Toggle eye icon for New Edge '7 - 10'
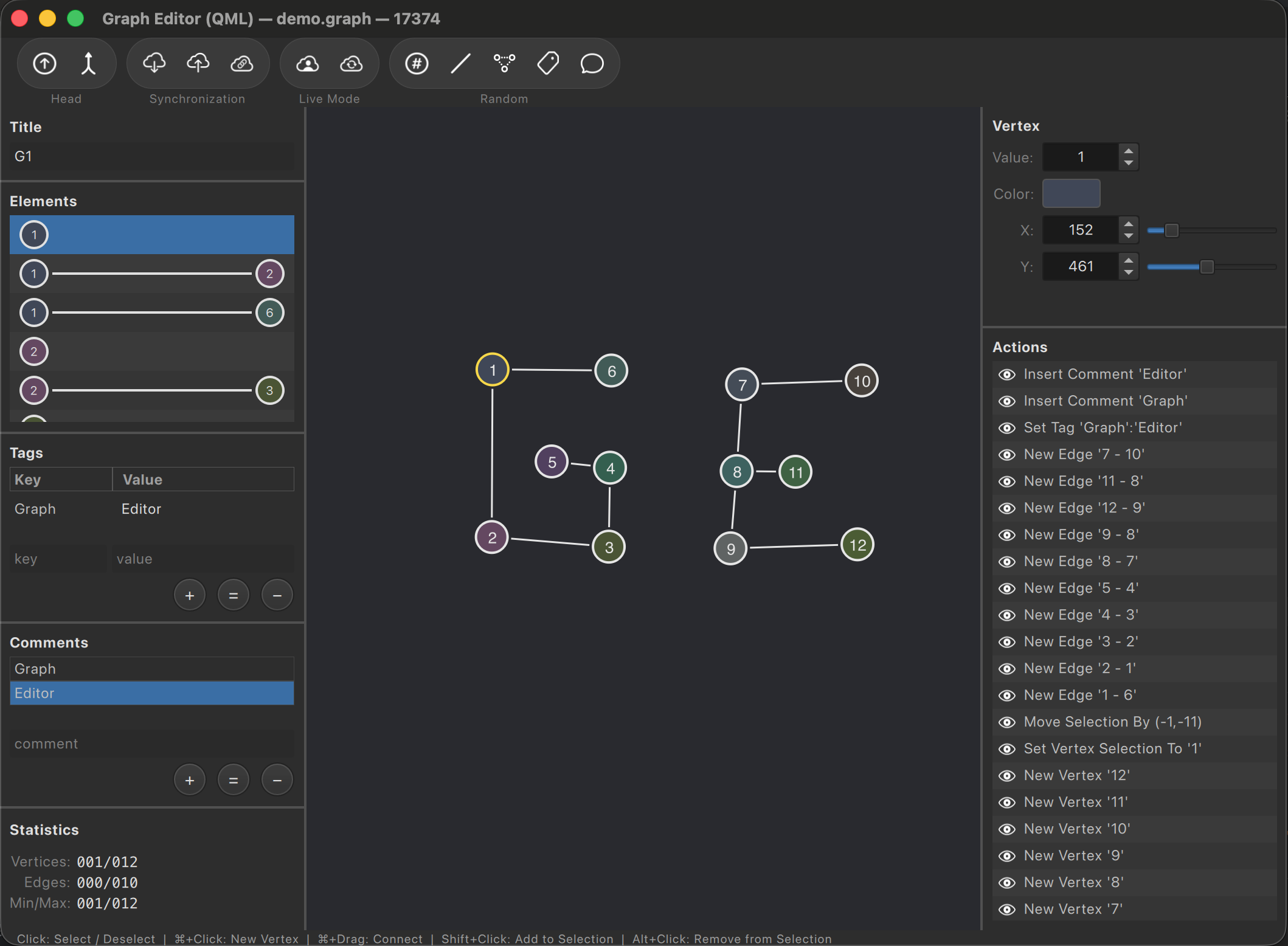The height and width of the screenshot is (946, 1288). tap(1007, 455)
